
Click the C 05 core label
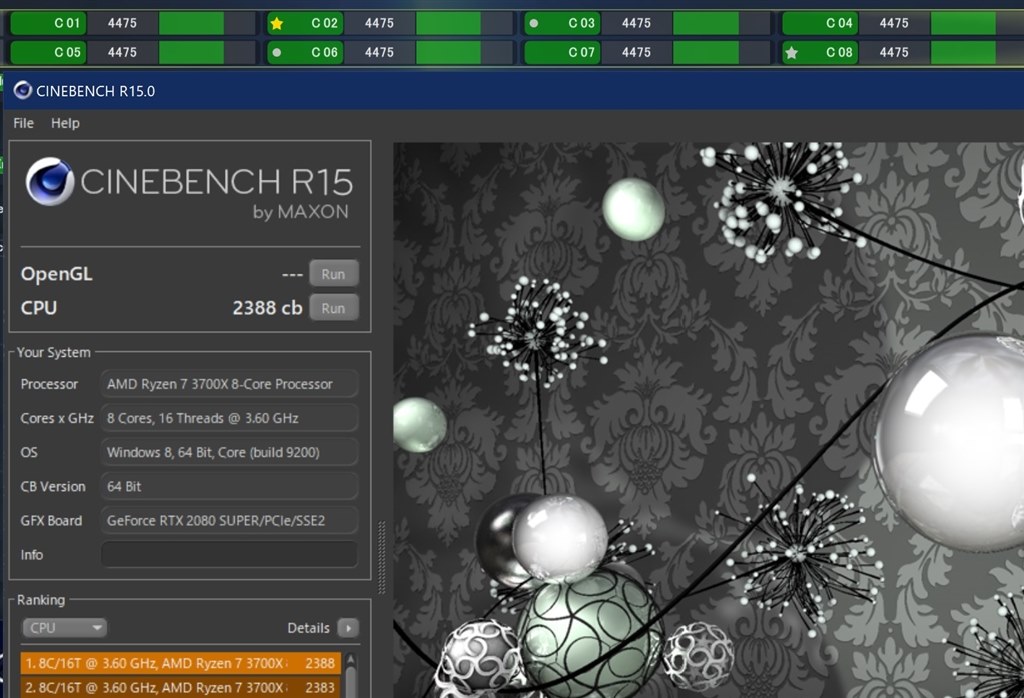pyautogui.click(x=67, y=52)
